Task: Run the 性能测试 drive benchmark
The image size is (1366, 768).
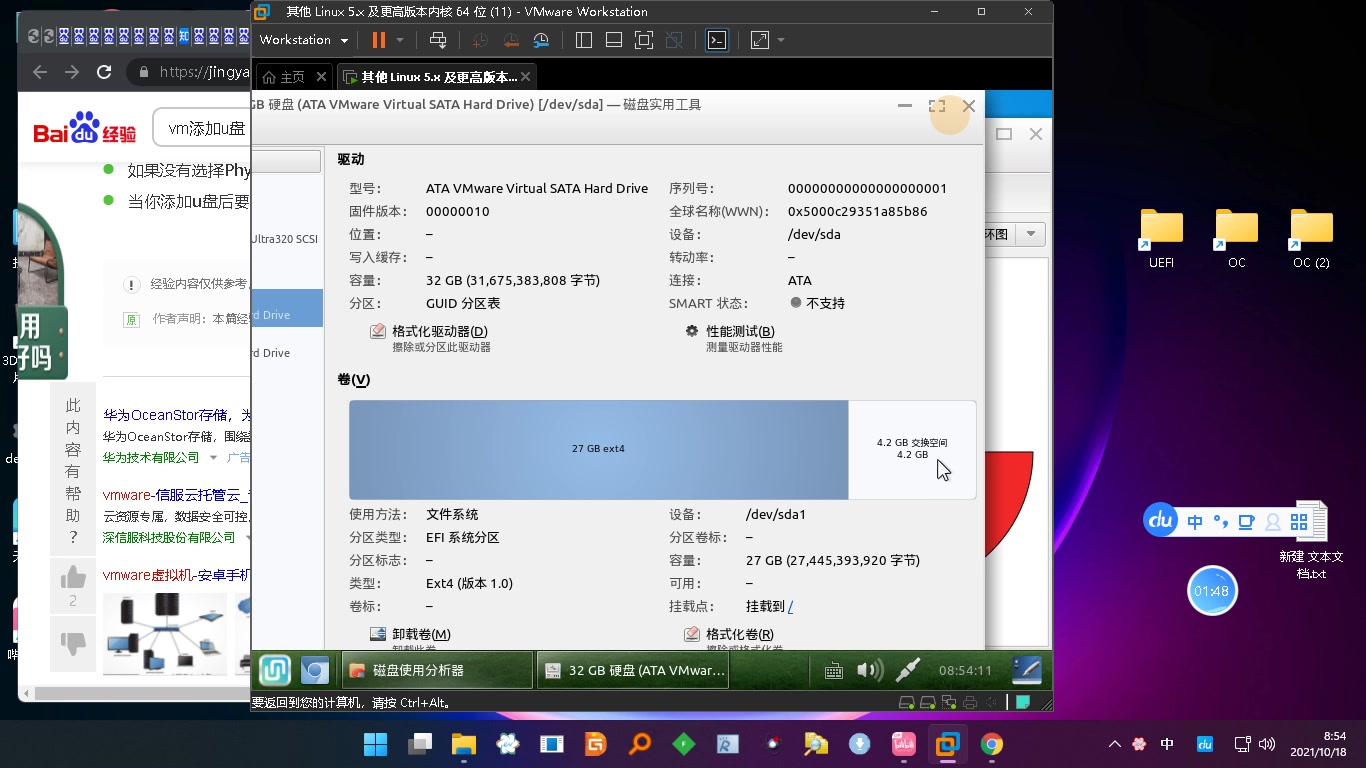Action: click(733, 338)
